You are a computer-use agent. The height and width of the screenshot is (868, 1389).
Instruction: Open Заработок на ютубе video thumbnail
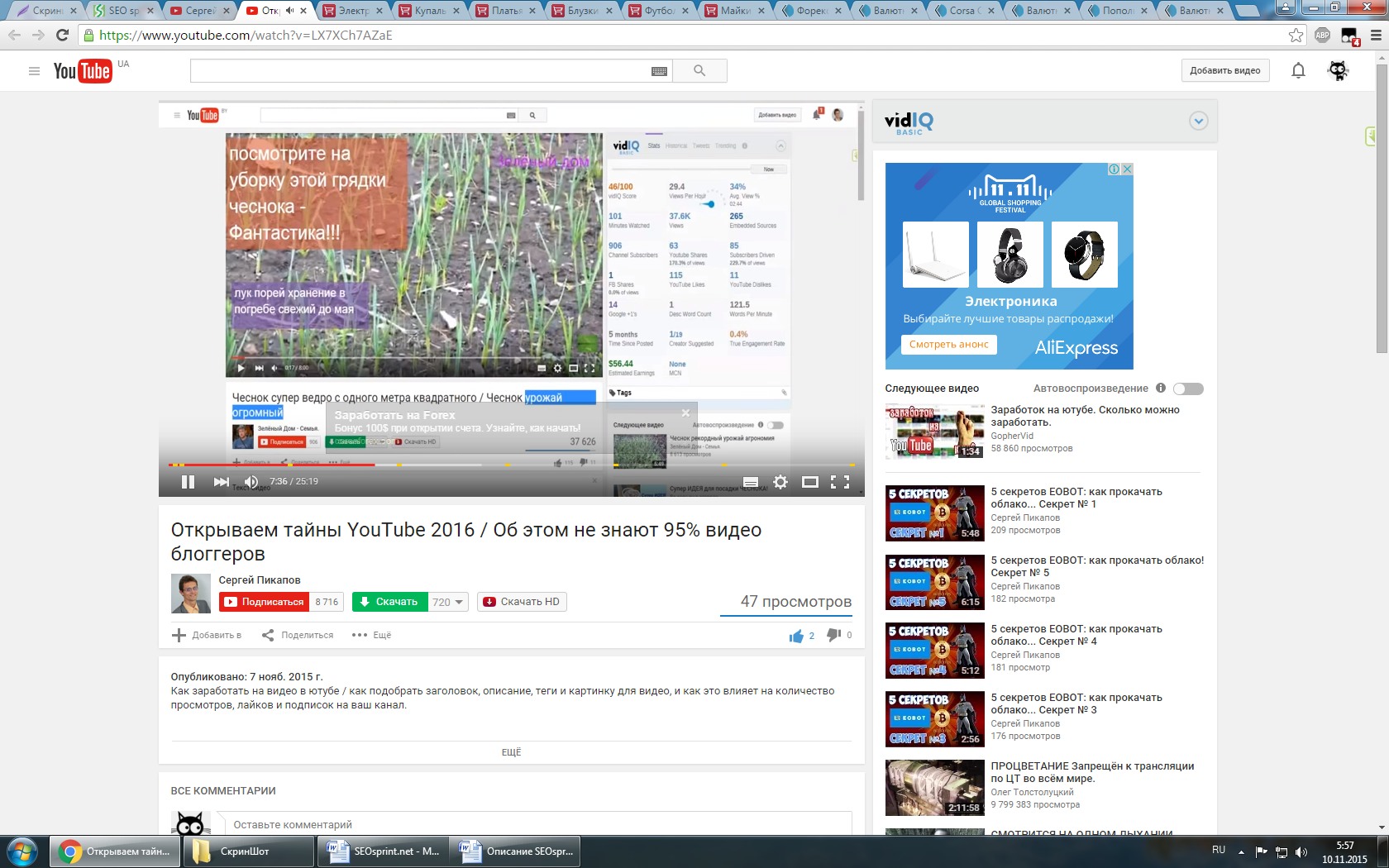point(935,431)
